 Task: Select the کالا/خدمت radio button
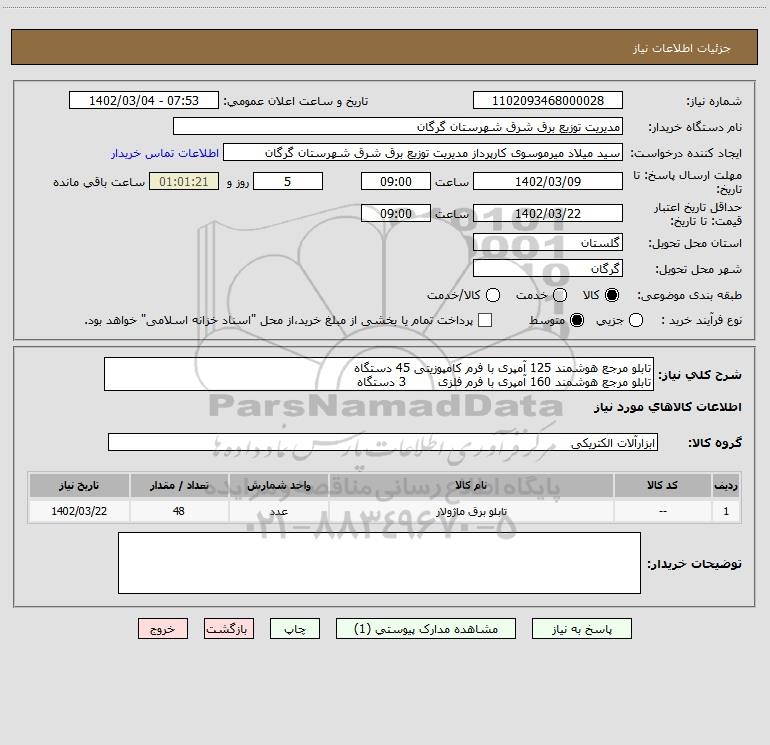pyautogui.click(x=493, y=295)
